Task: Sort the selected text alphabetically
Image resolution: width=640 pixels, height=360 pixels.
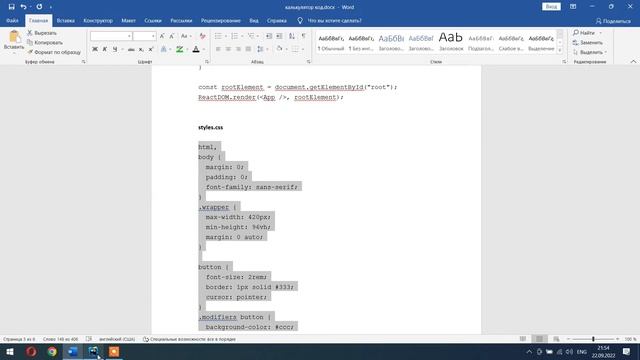Action: point(292,36)
